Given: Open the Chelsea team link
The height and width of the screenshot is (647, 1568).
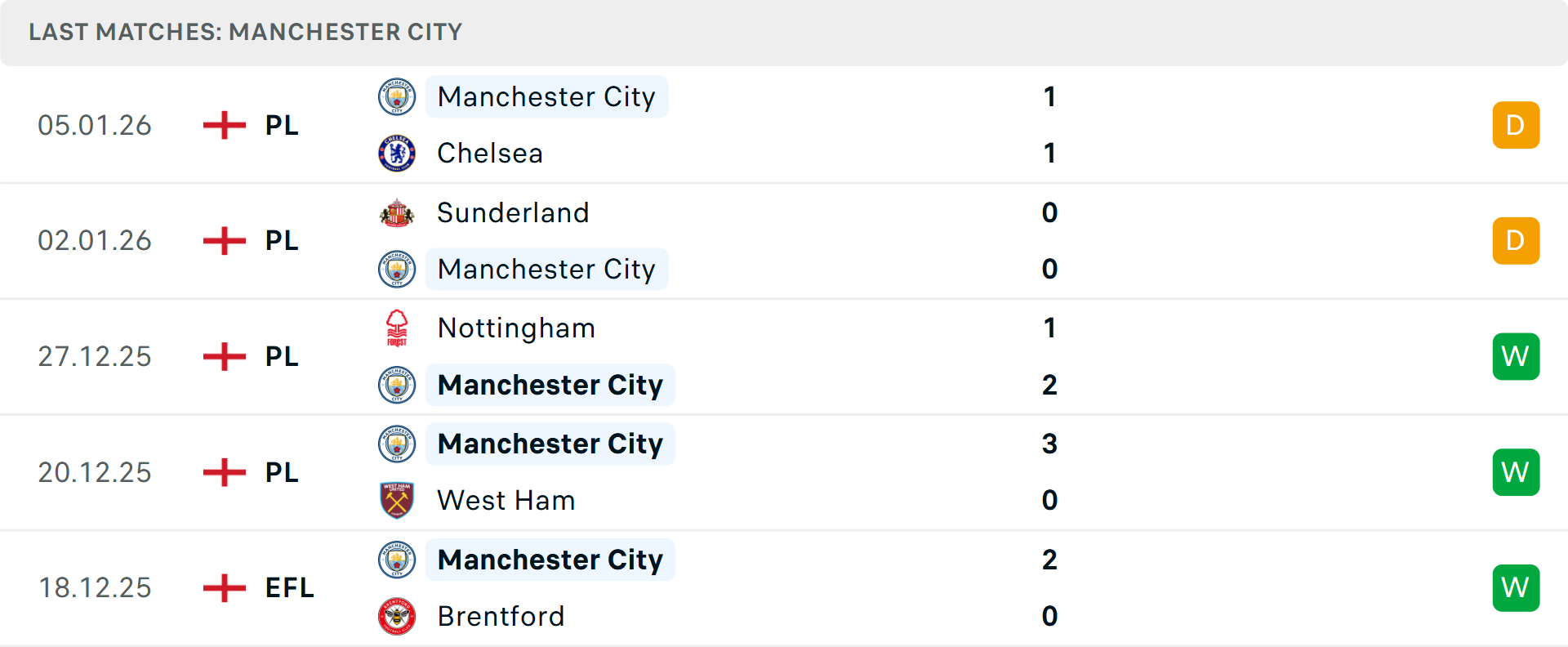Looking at the screenshot, I should click(490, 154).
